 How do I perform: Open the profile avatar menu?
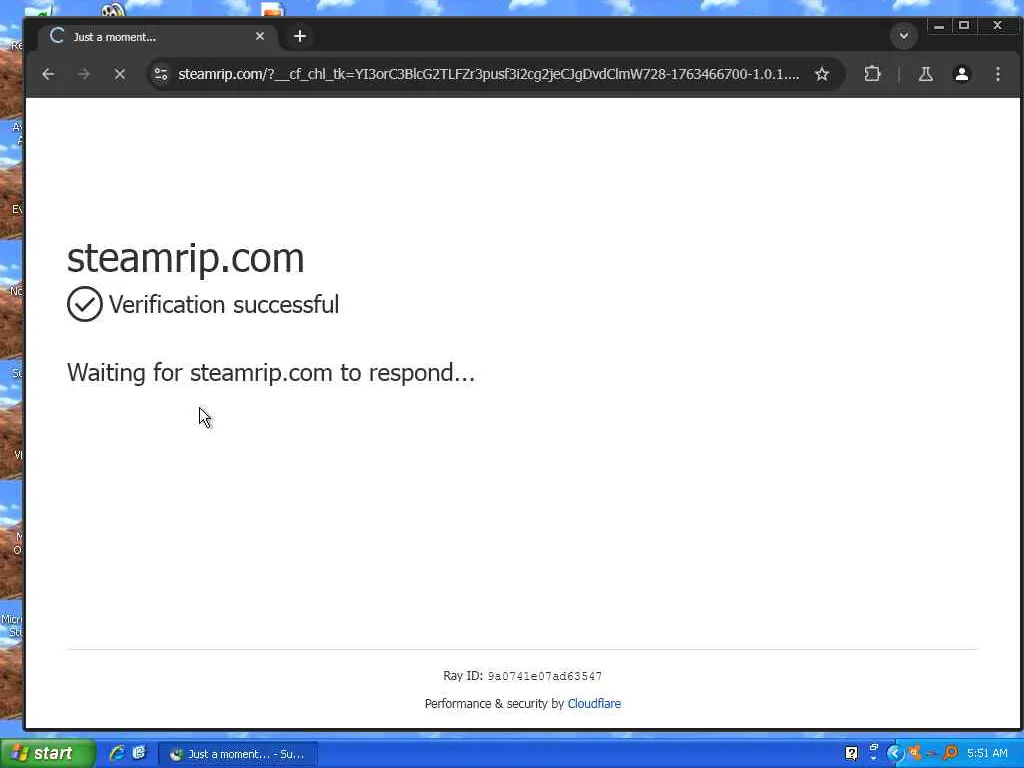(x=961, y=74)
